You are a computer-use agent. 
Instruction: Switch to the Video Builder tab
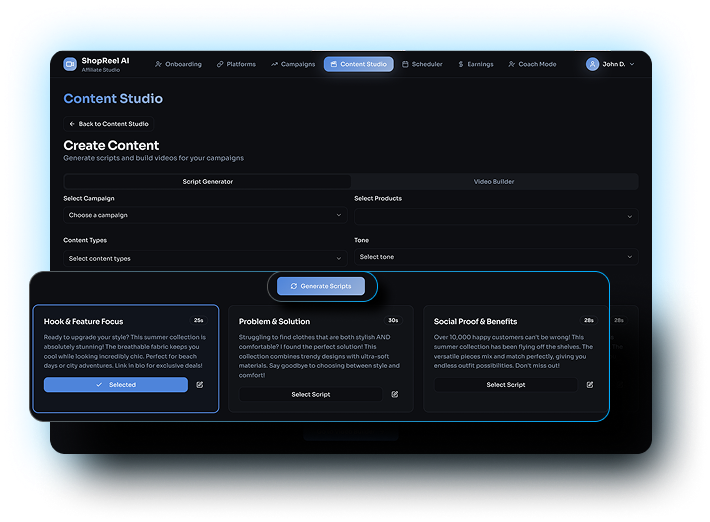tap(494, 182)
